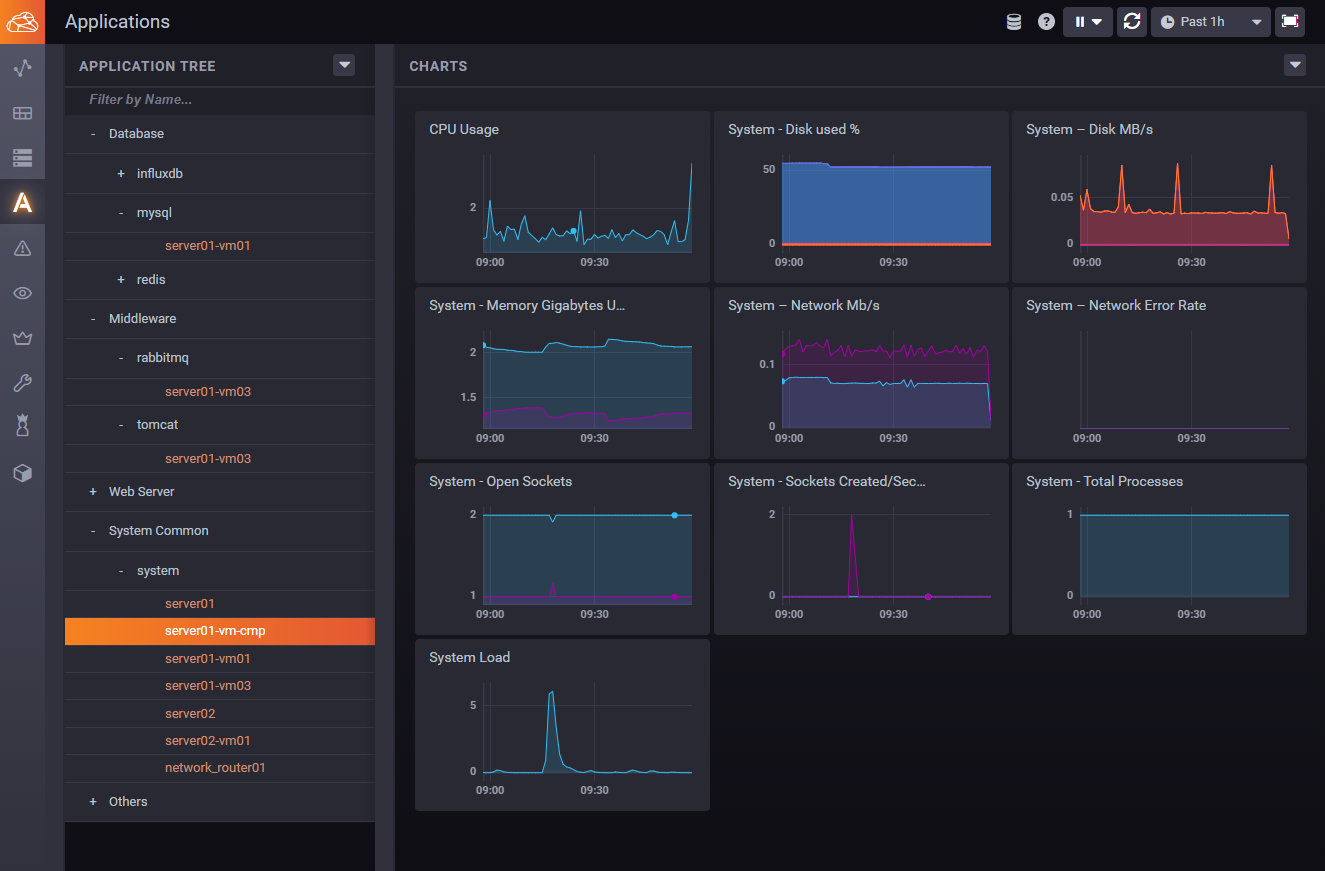
Task: Open the graph nodes sidebar icon
Action: point(22,68)
